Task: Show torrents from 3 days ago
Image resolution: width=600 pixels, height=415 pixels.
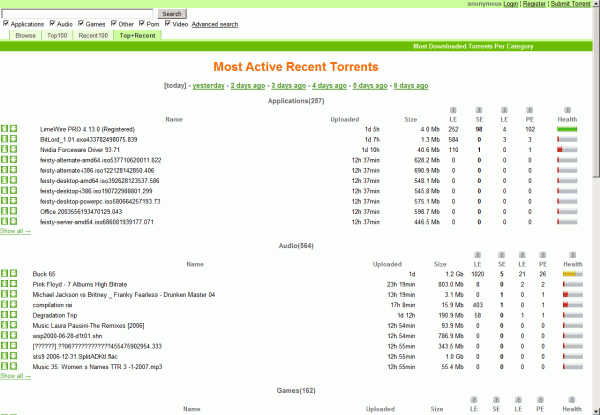Action: 289,85
